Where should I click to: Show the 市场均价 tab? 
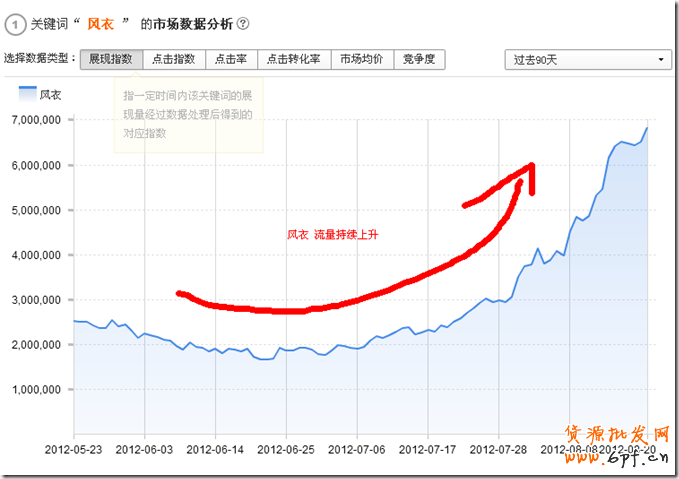[362, 59]
